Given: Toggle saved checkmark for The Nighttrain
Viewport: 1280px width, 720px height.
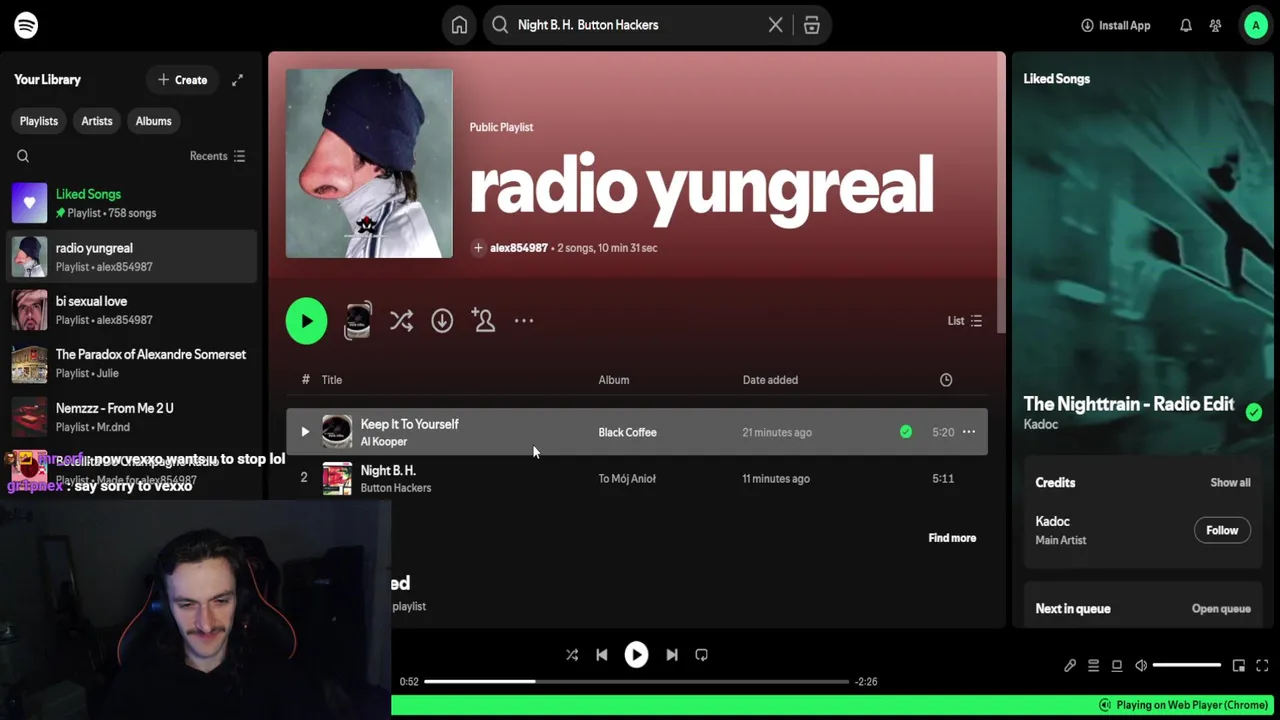Looking at the screenshot, I should click(x=1254, y=412).
